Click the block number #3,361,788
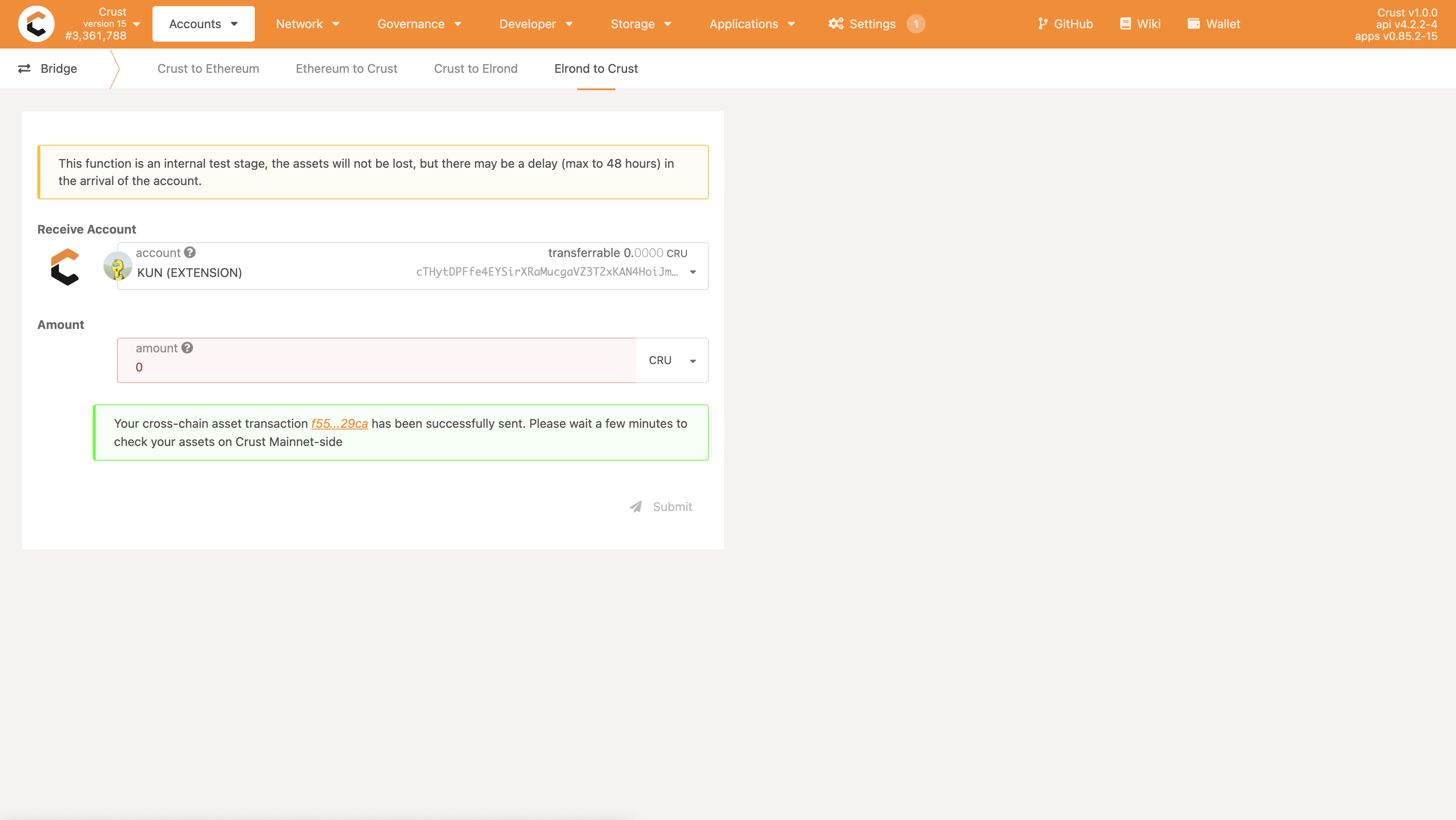Image resolution: width=1456 pixels, height=820 pixels. (95, 36)
